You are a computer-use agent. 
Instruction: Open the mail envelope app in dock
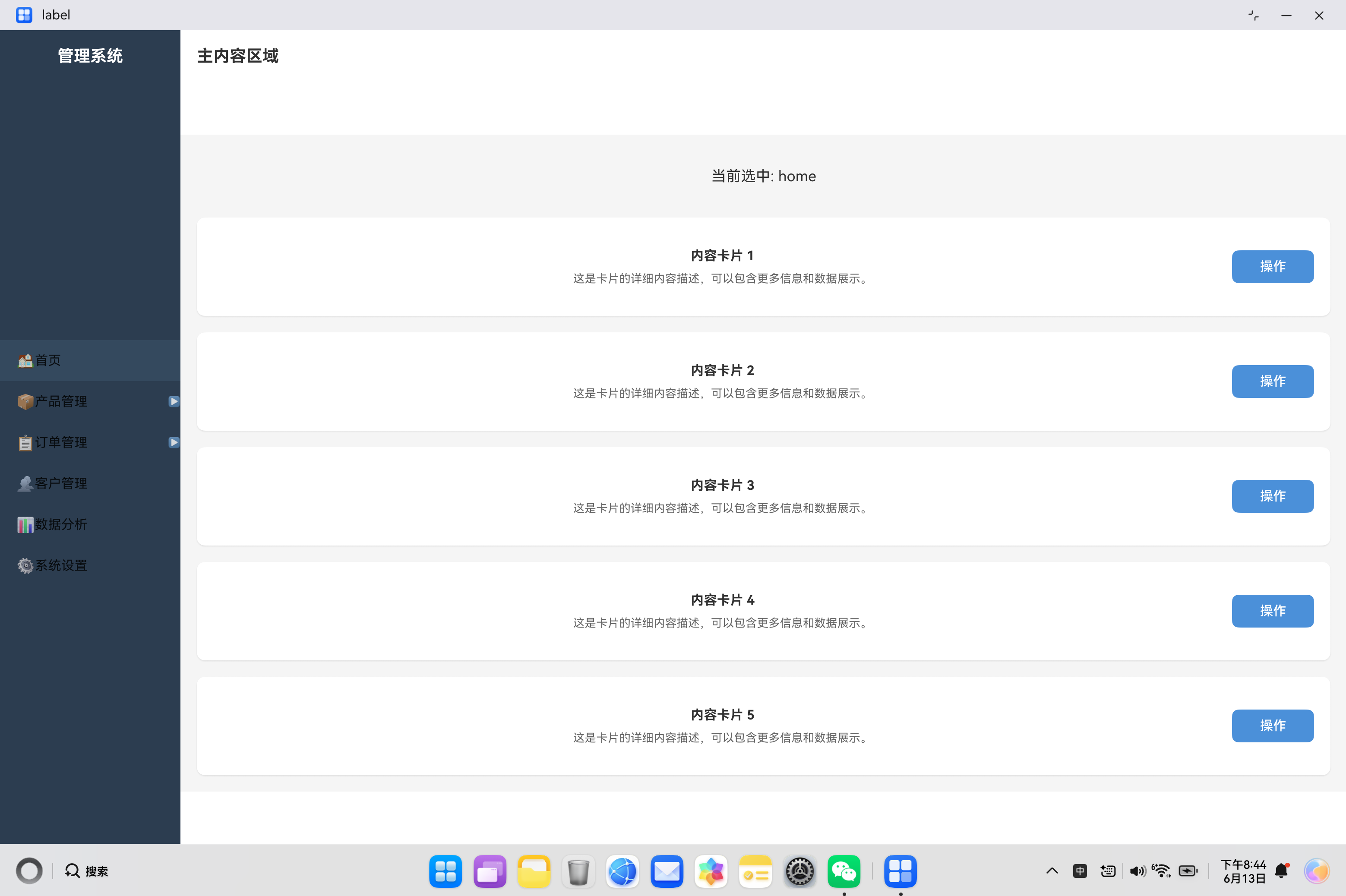point(667,871)
